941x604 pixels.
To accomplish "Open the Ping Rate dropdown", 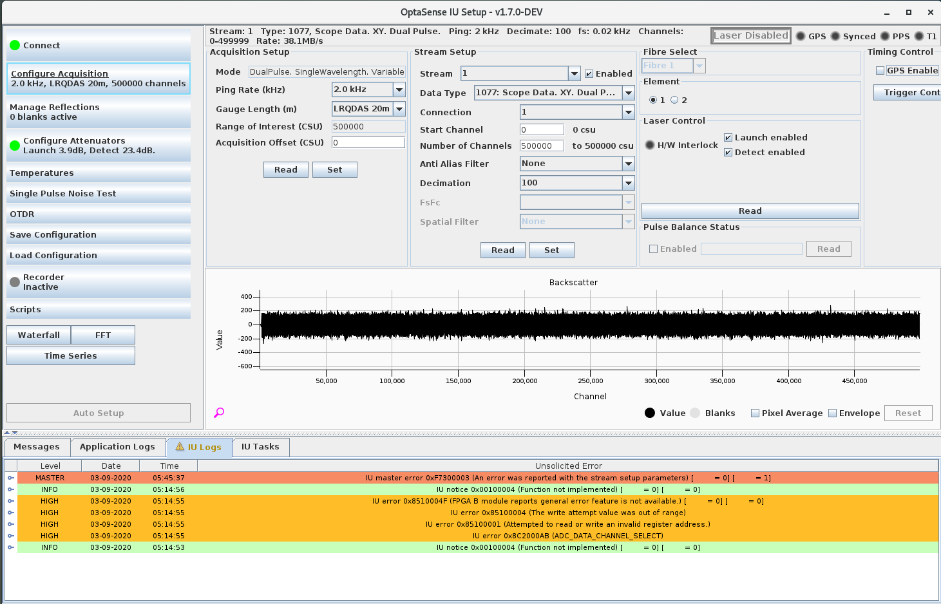I will (398, 90).
